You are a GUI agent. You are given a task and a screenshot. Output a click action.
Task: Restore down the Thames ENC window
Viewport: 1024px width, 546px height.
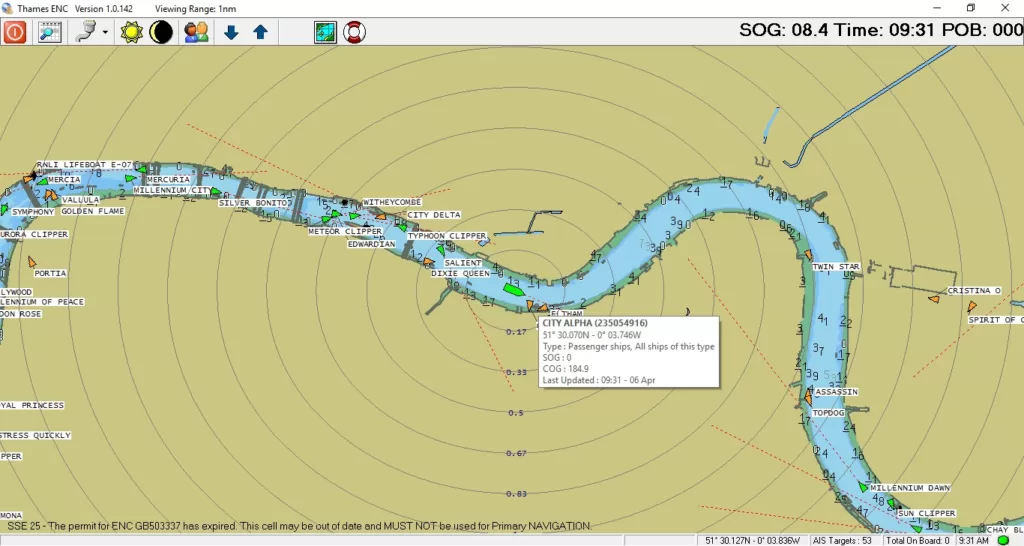click(970, 8)
